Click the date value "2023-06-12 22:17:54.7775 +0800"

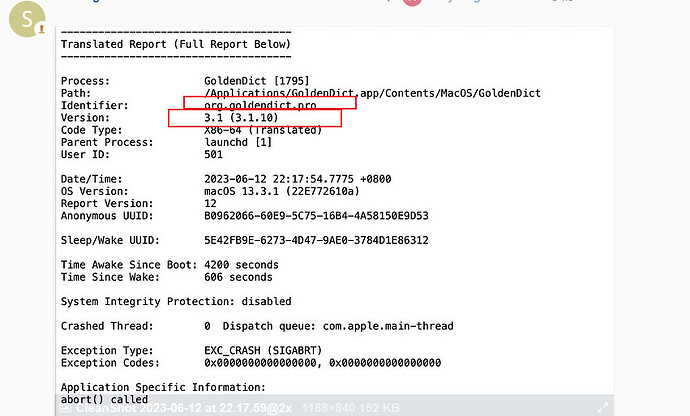click(x=297, y=179)
